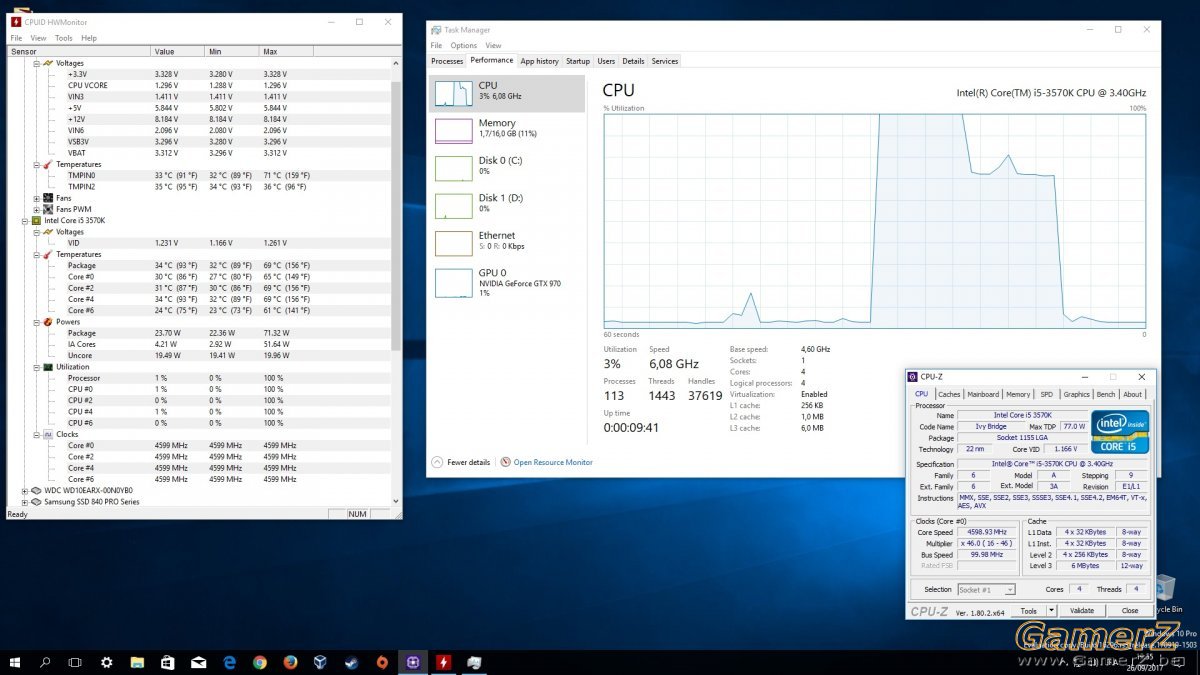
Task: Click the CPU-Z Tools button
Action: point(1029,610)
